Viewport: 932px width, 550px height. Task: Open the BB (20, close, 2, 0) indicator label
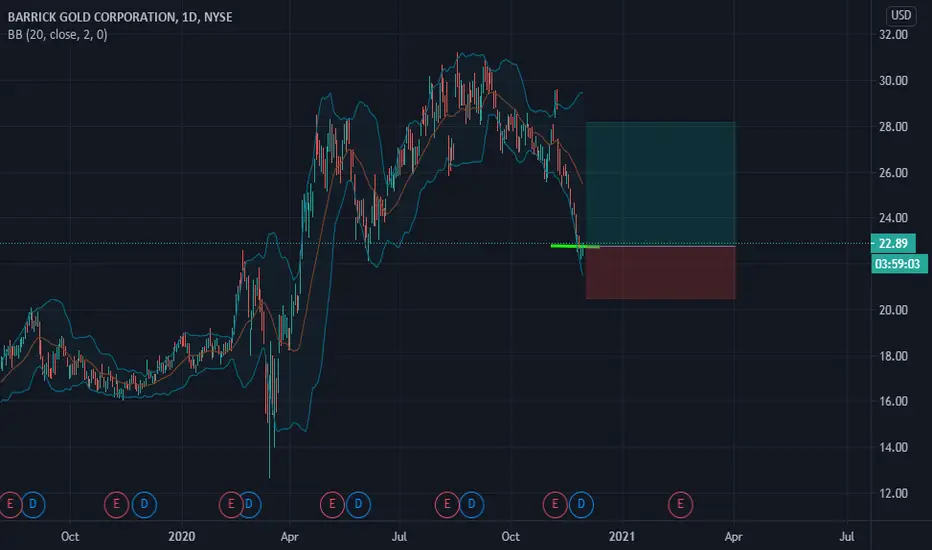[58, 34]
